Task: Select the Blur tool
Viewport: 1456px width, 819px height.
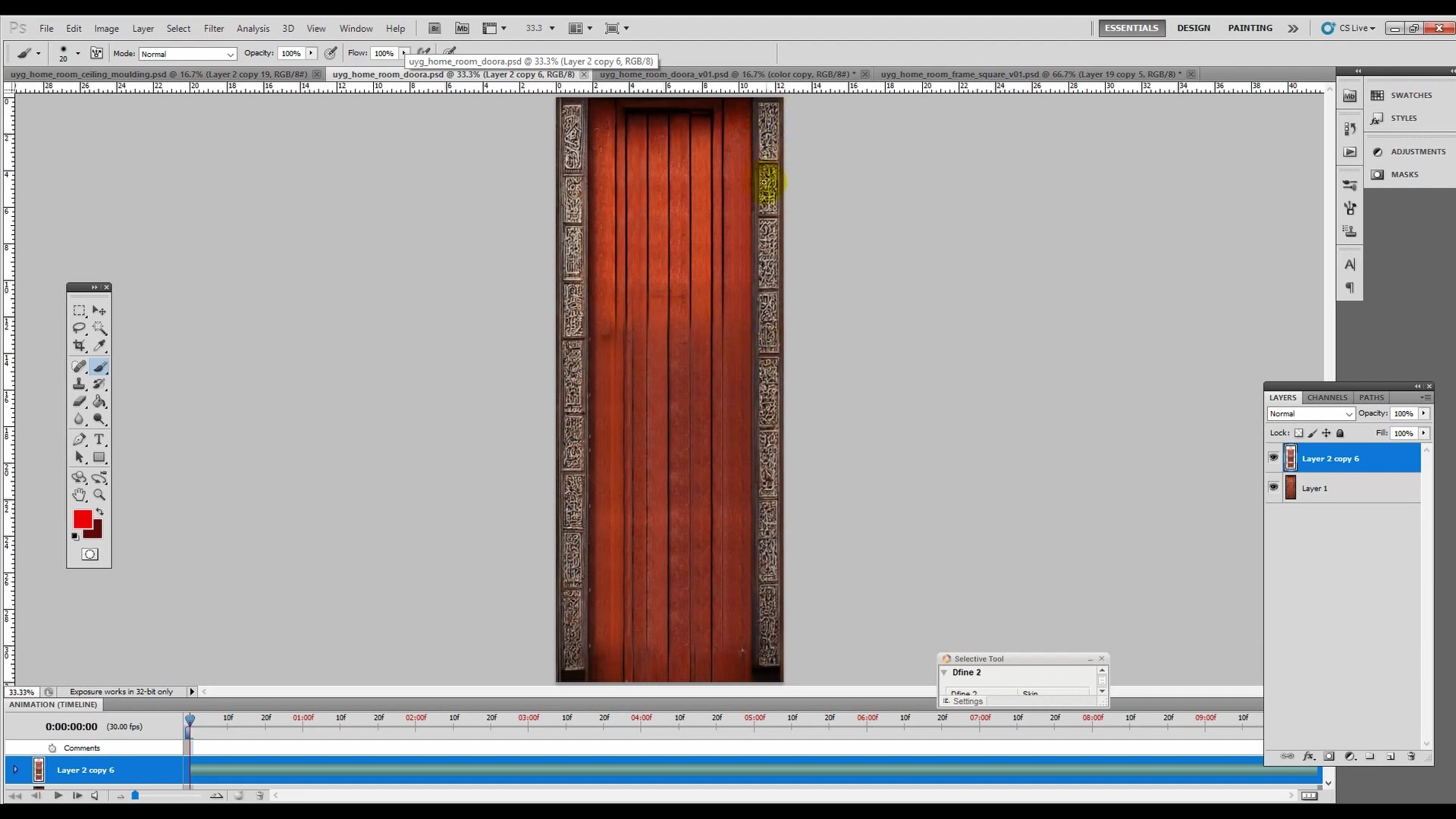Action: 79,419
